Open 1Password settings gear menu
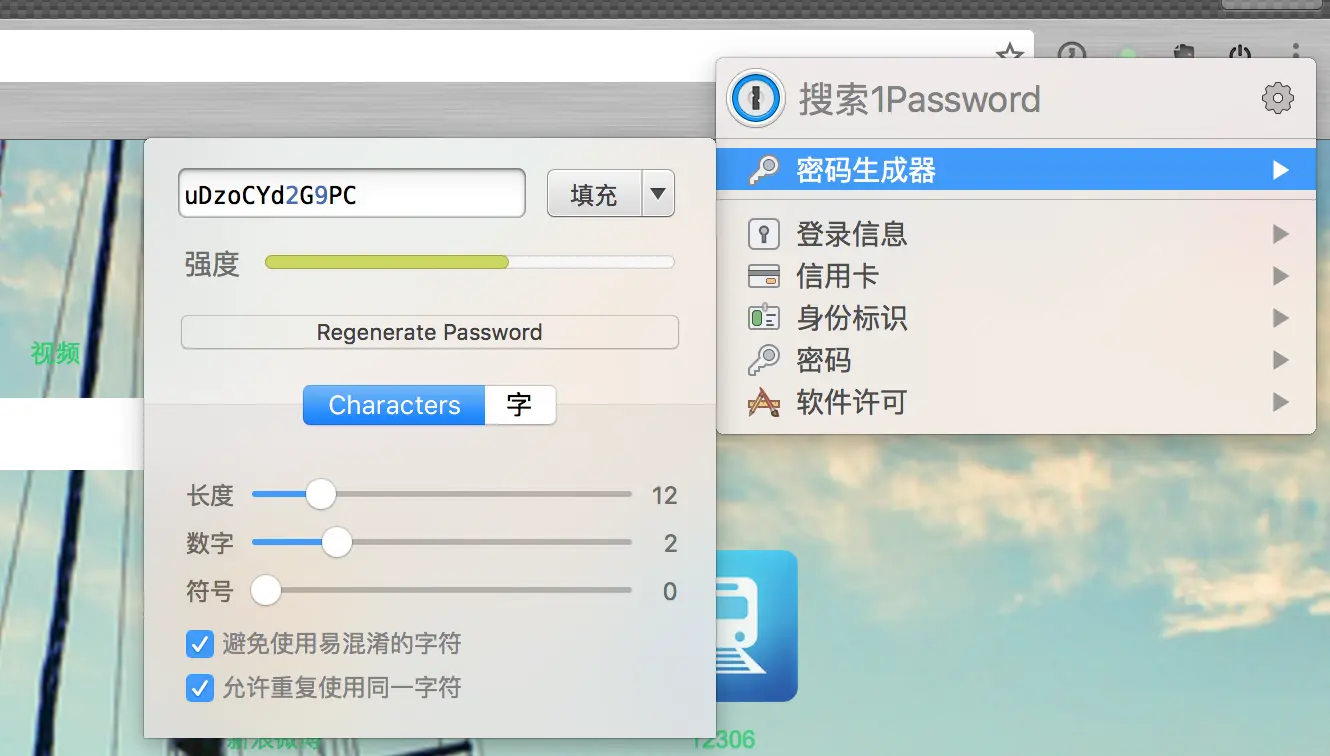 pos(1278,98)
